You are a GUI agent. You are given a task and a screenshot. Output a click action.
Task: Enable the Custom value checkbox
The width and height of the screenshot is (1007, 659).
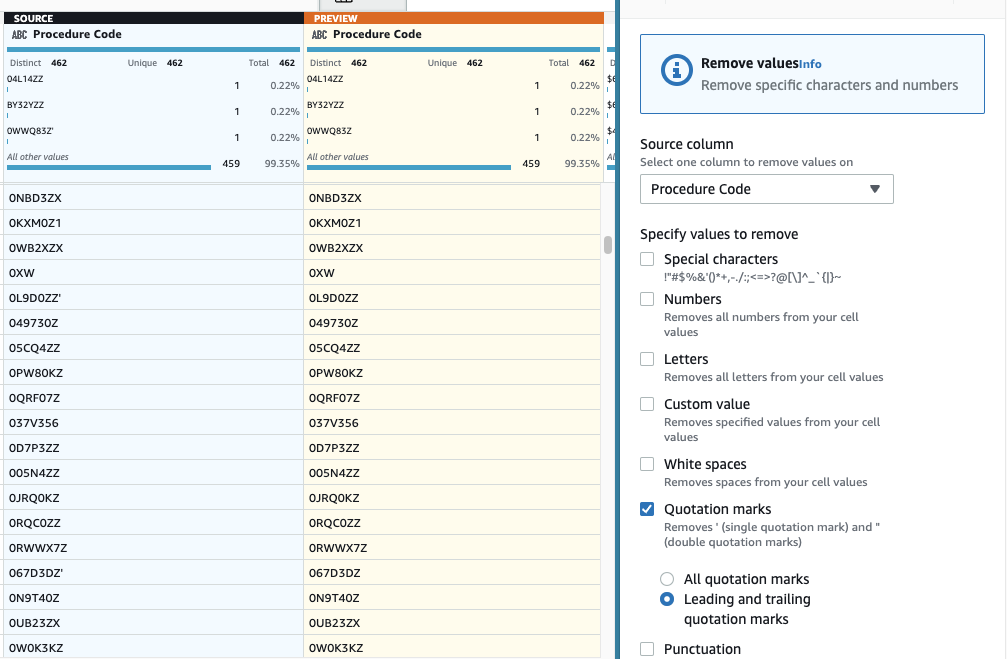click(647, 404)
